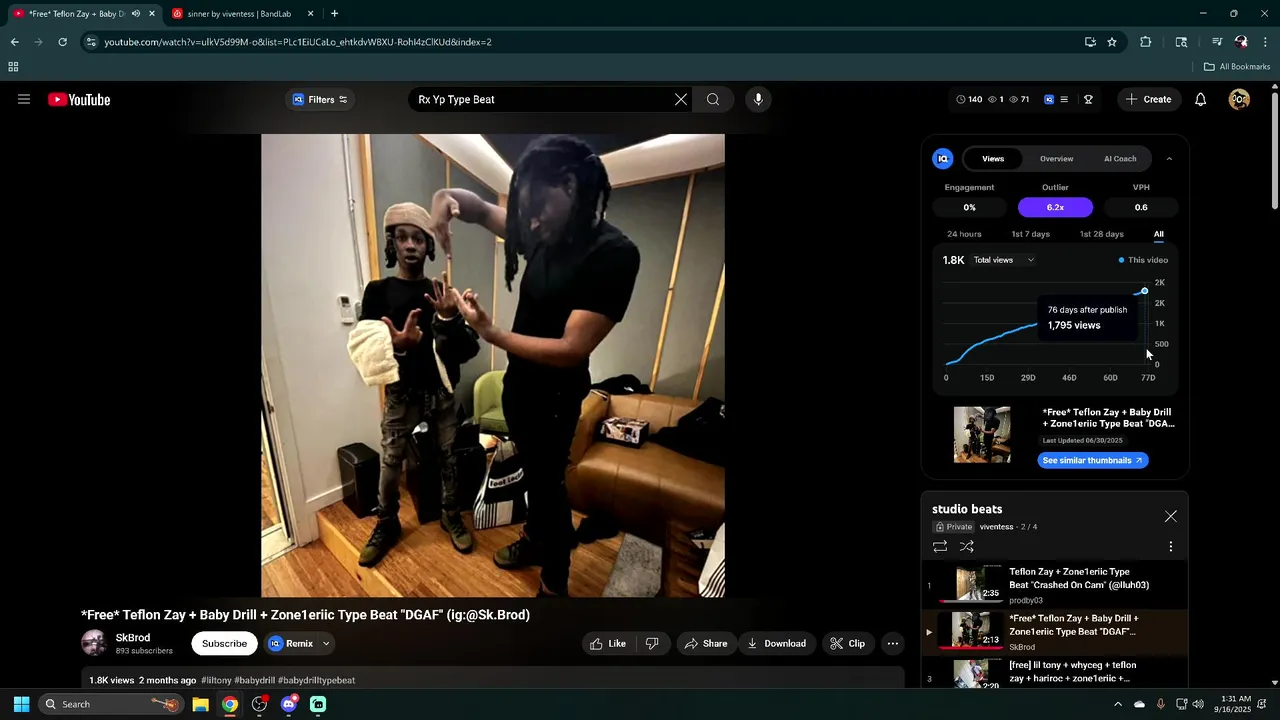Click the YouTube search input field
The height and width of the screenshot is (720, 1280).
pos(540,99)
